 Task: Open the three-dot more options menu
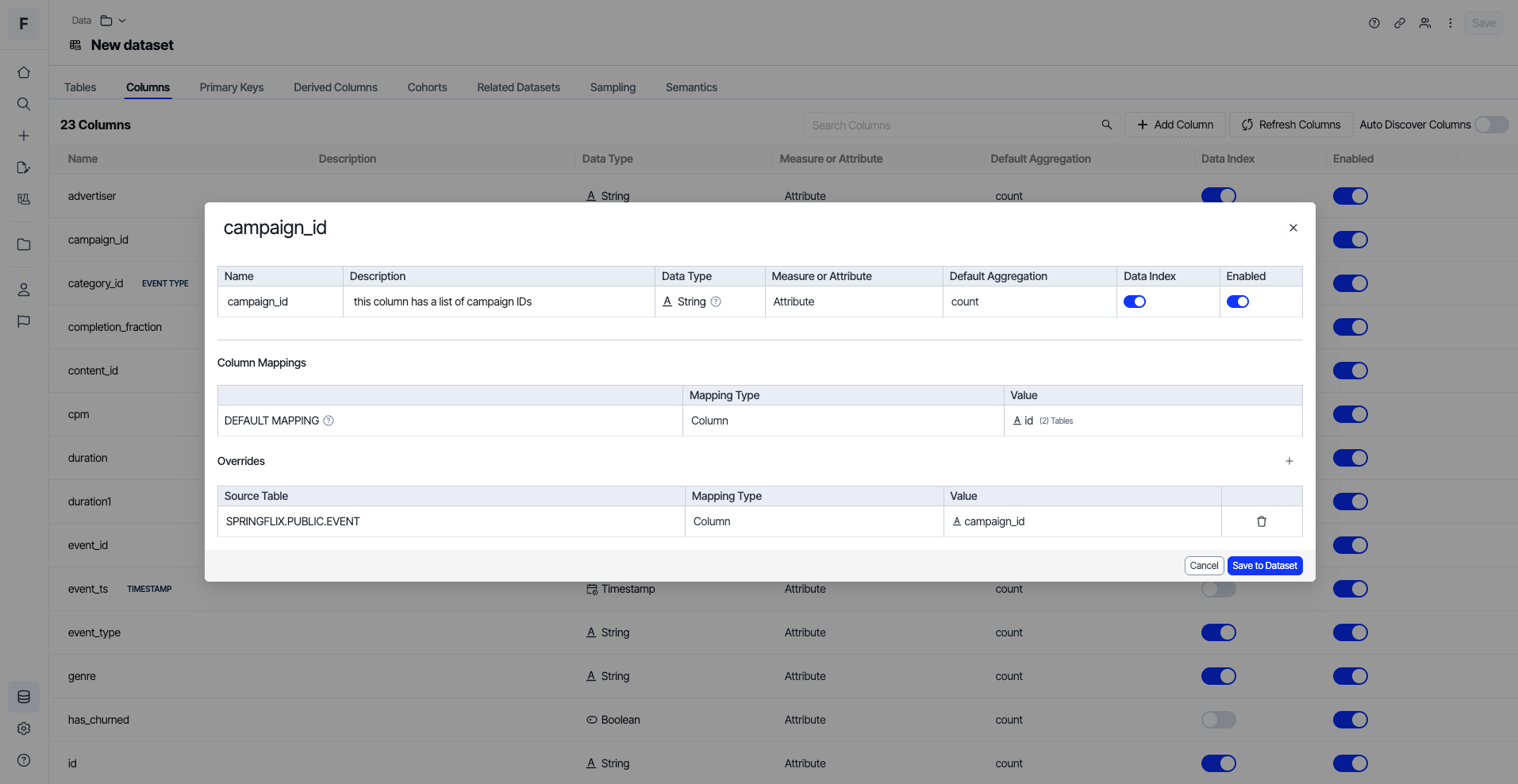click(x=1450, y=23)
